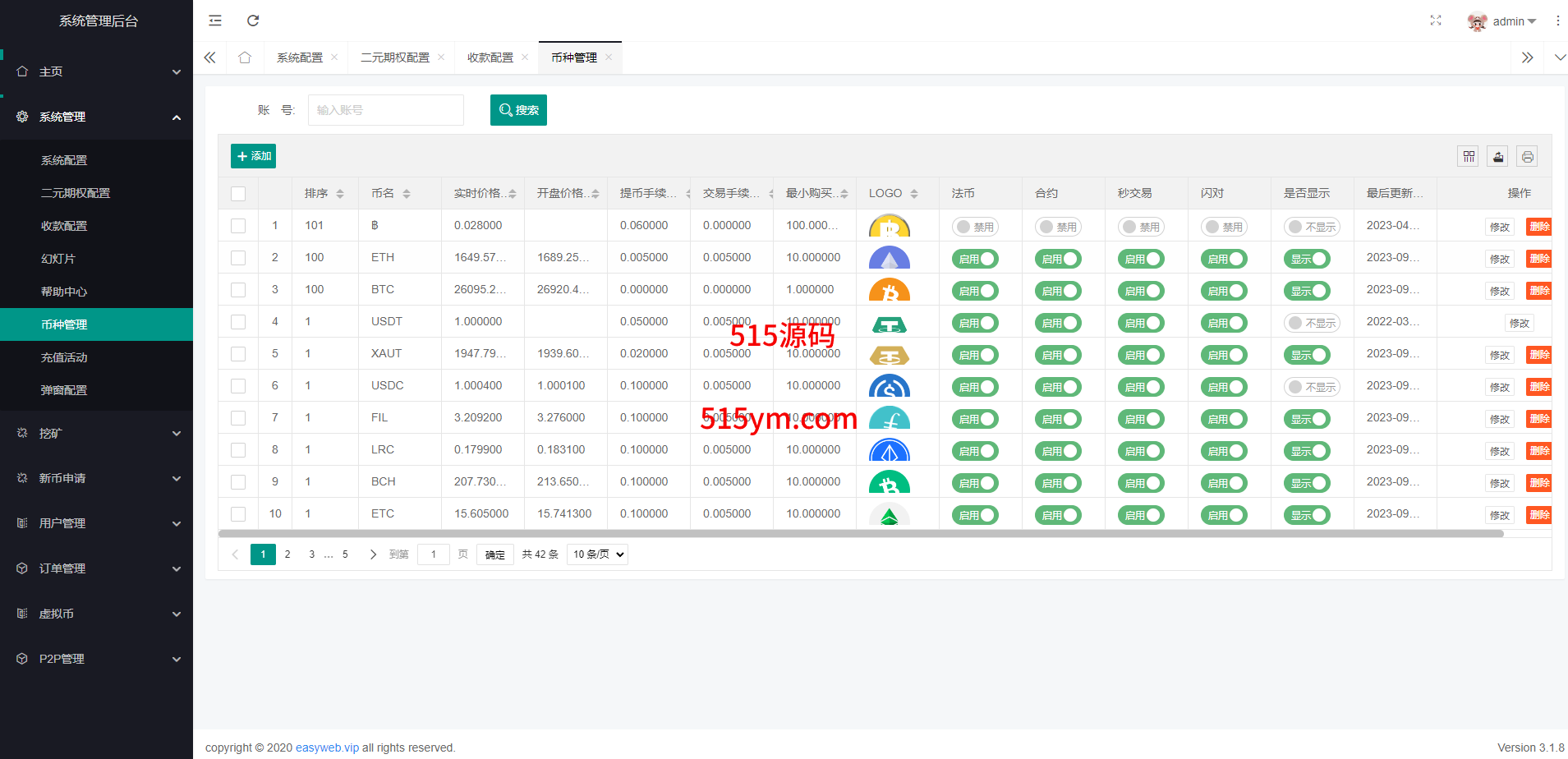Screen dimensions: 1568x759
Task: Close the 收款配置 tab
Action: pos(525,57)
